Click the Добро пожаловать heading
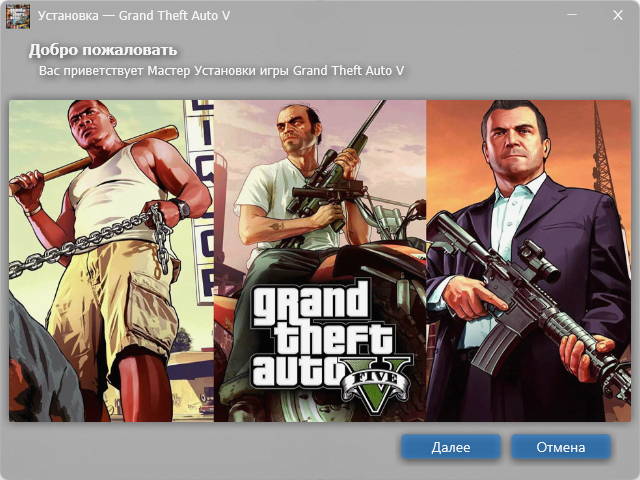This screenshot has height=480, width=640. point(103,50)
